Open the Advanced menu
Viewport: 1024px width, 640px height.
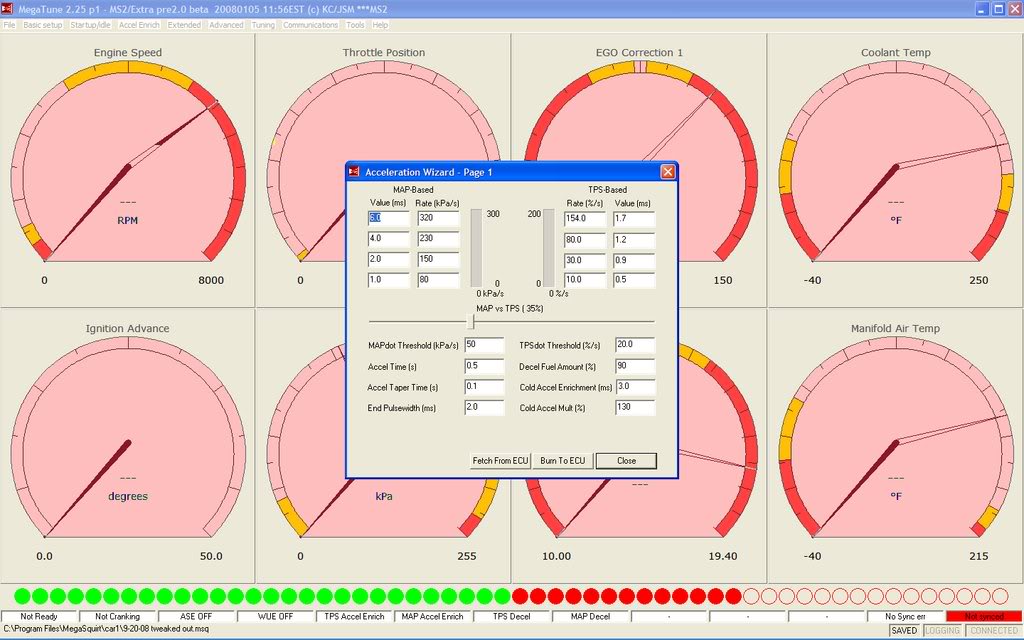point(226,25)
